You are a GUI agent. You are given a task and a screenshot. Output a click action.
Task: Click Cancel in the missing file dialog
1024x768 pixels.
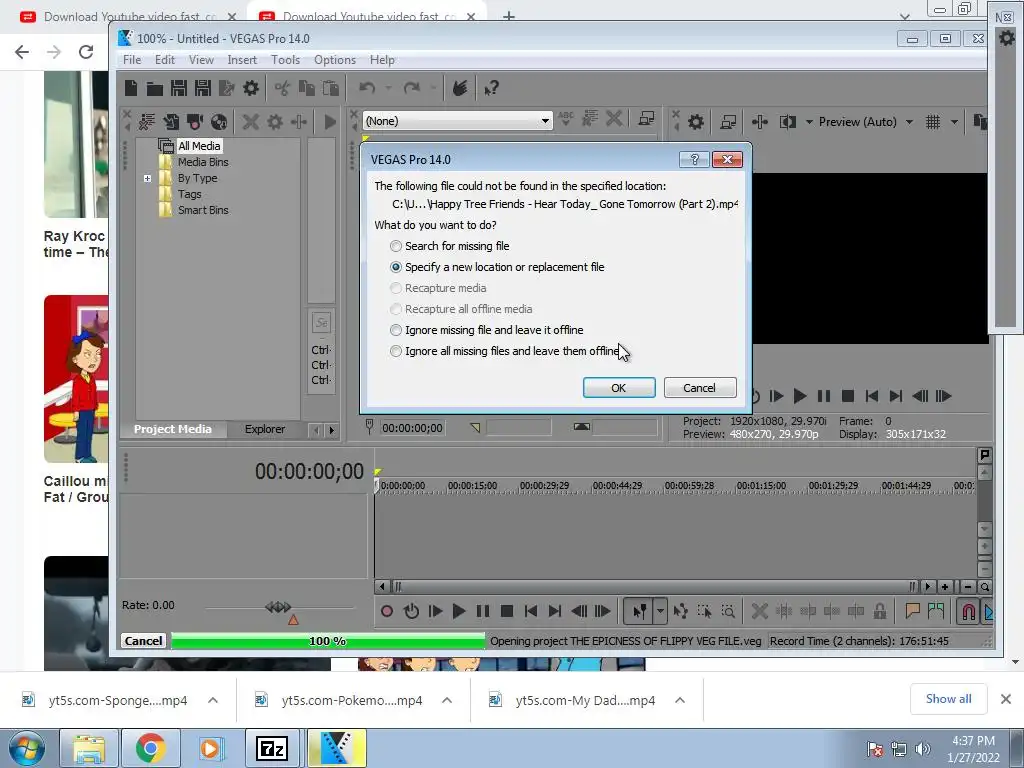coord(700,387)
